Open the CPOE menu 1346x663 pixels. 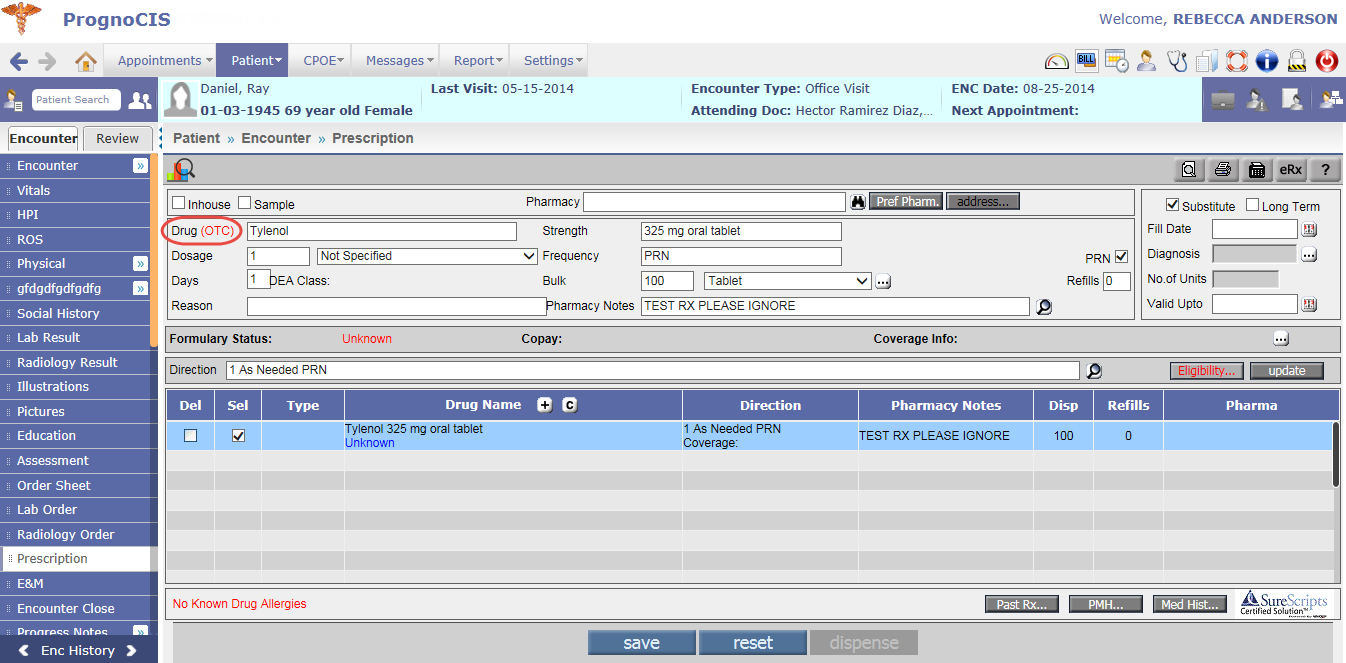point(320,61)
